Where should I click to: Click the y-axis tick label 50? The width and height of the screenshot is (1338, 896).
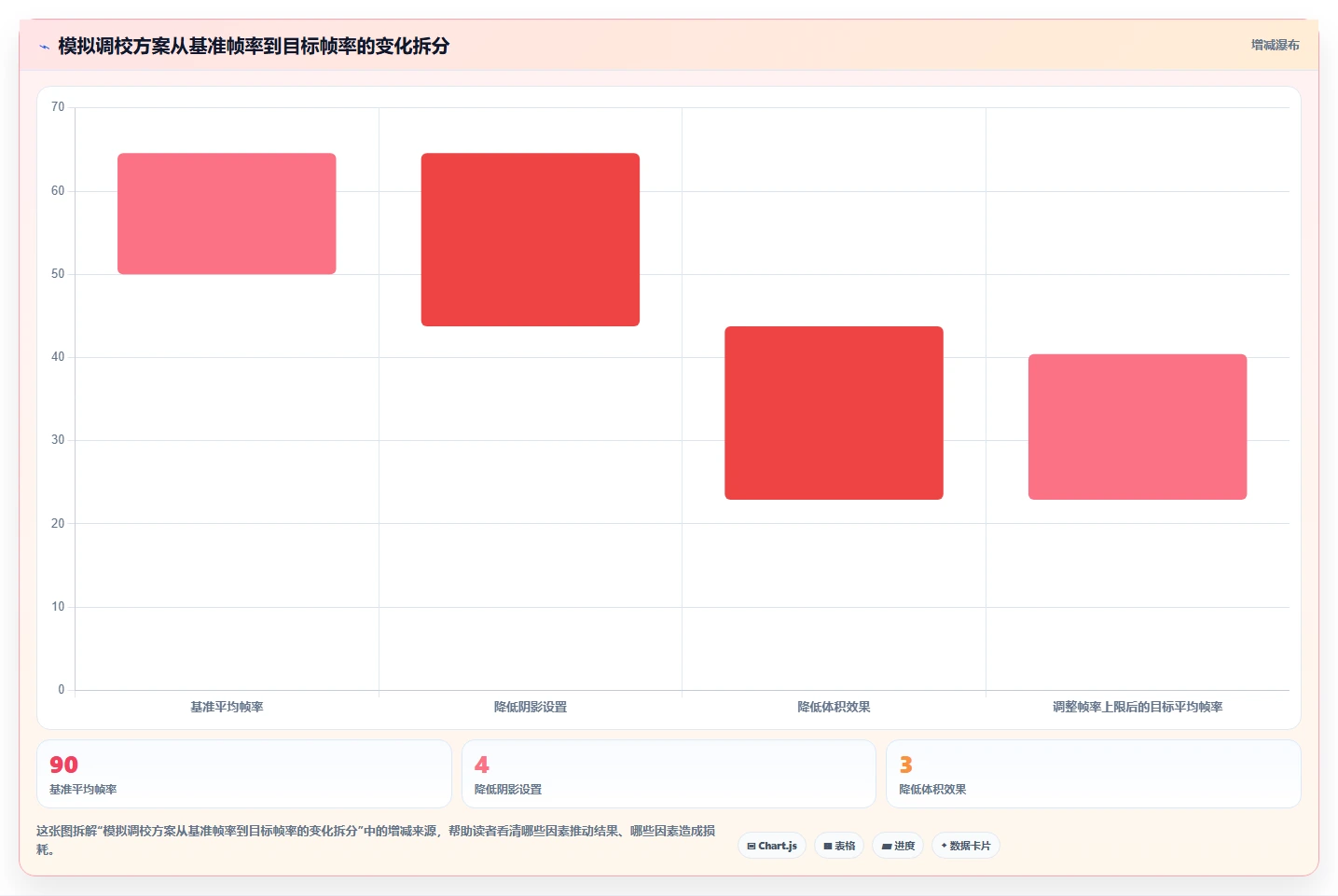(x=58, y=274)
